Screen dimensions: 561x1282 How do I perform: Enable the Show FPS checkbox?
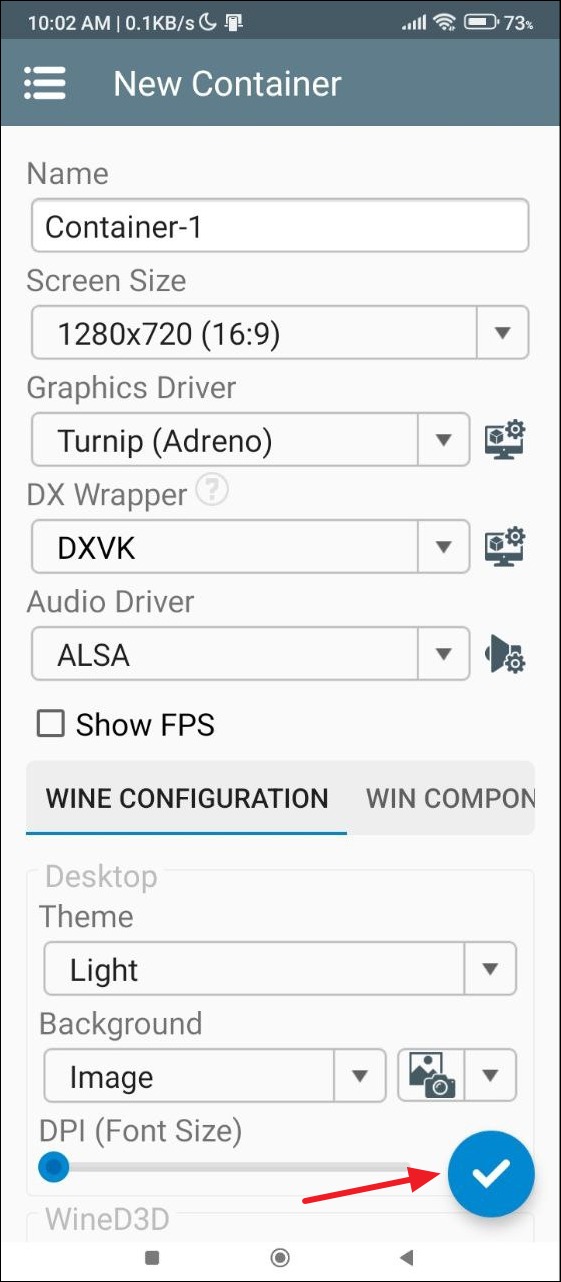(x=51, y=723)
